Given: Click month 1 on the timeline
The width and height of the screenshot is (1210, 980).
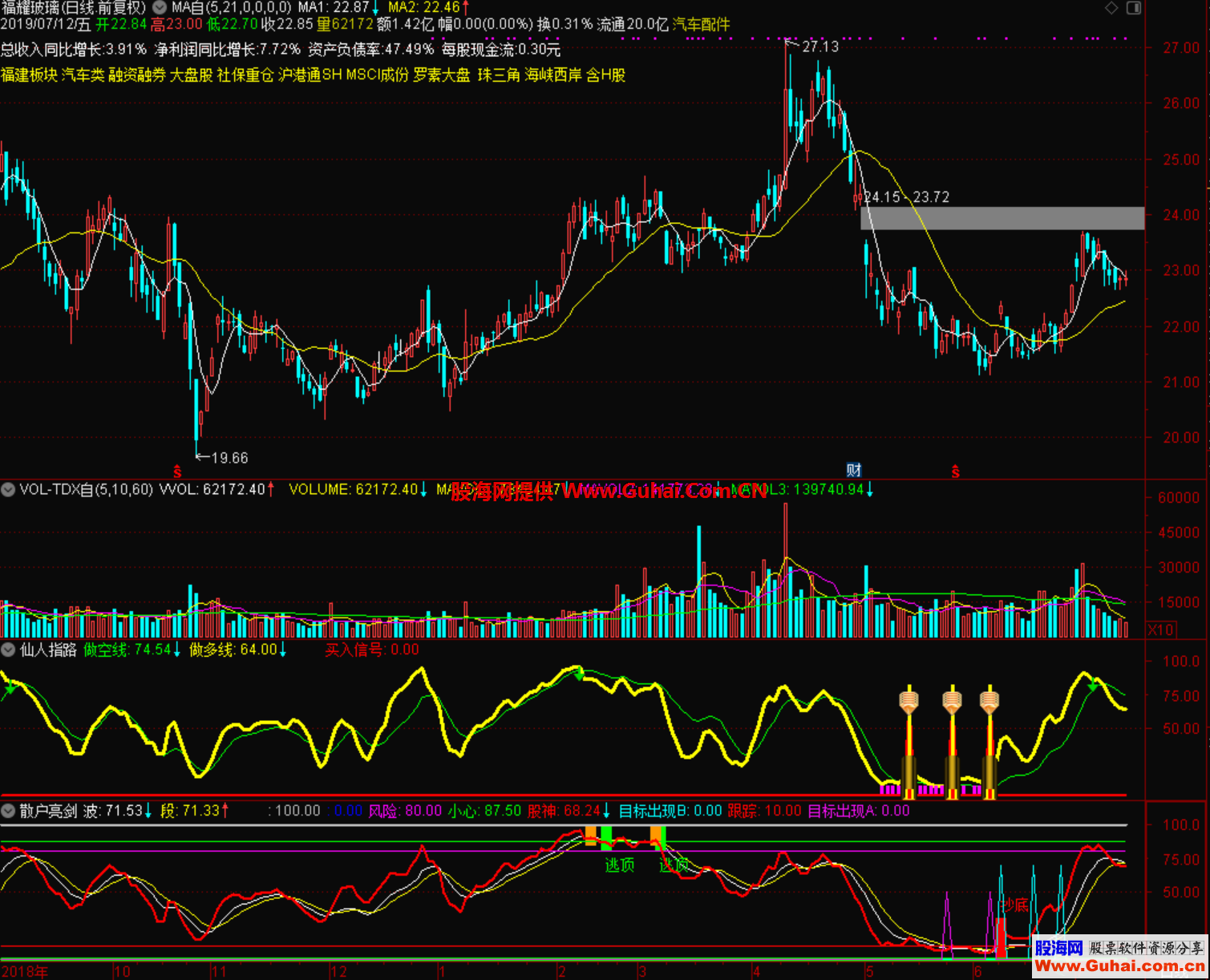Looking at the screenshot, I should pos(442,972).
